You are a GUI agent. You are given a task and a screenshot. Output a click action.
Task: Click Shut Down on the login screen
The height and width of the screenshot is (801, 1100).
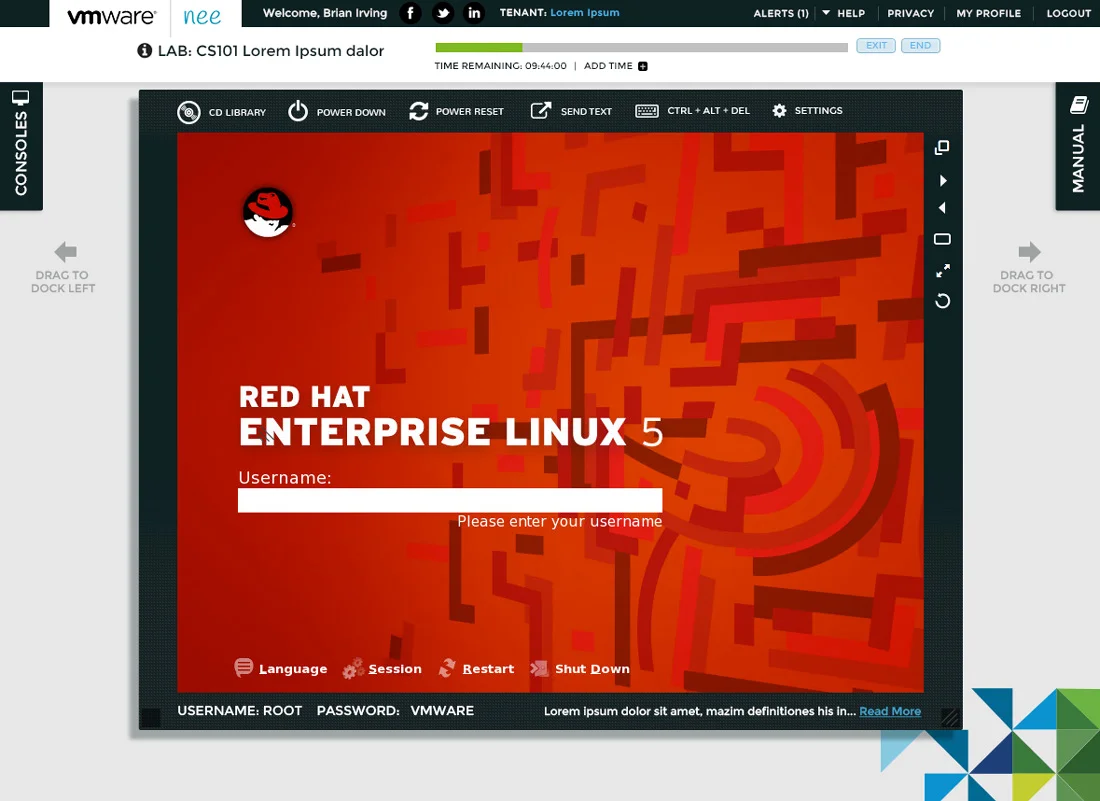click(580, 668)
